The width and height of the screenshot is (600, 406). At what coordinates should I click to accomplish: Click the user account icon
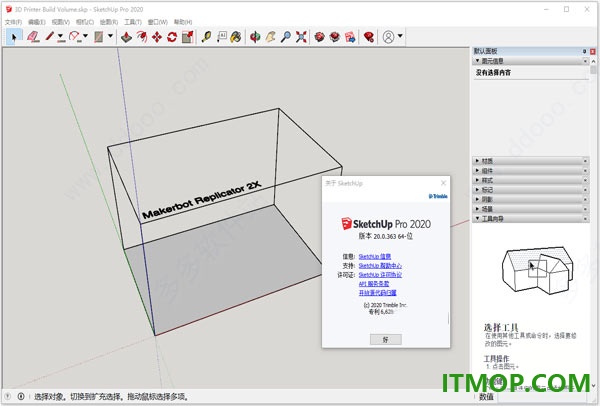(x=388, y=37)
